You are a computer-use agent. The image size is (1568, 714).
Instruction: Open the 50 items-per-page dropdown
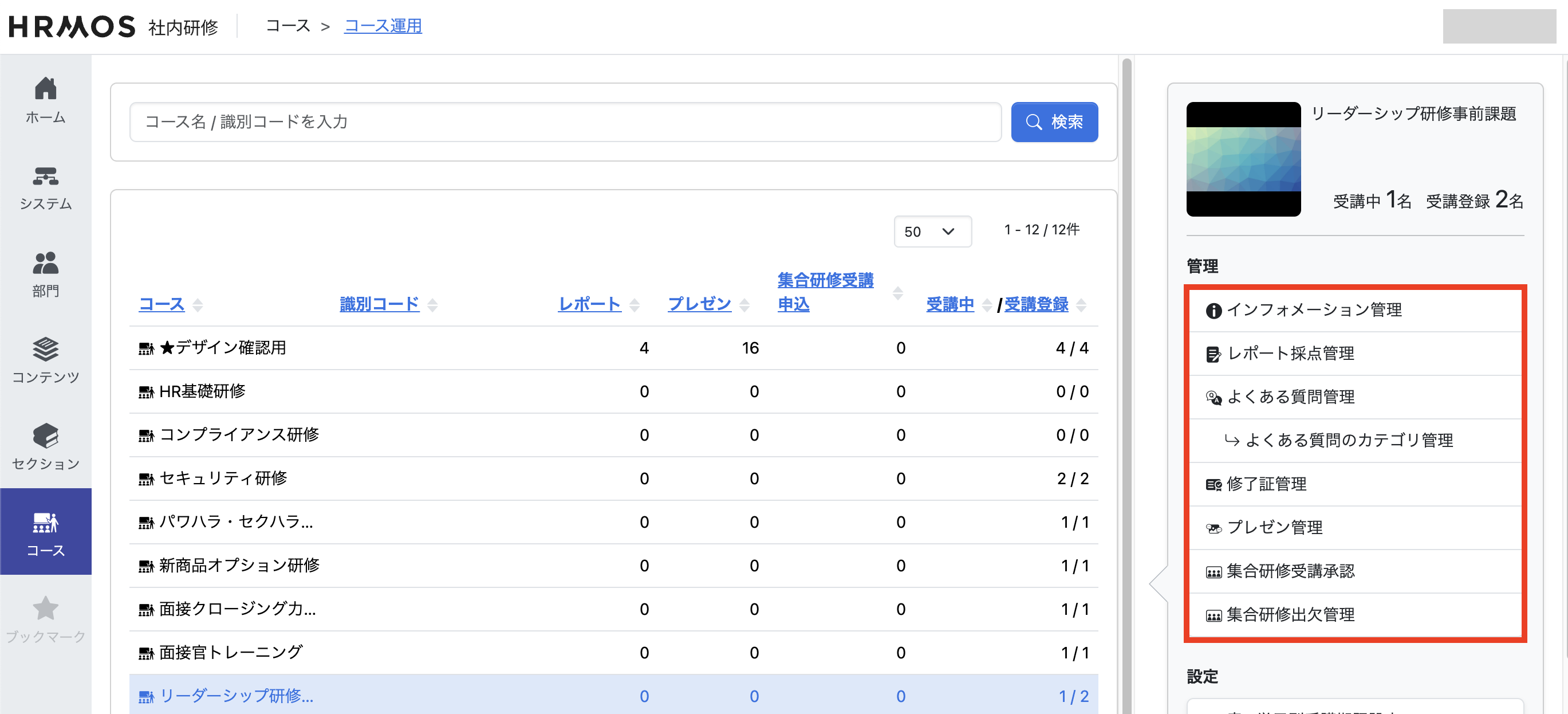coord(932,232)
